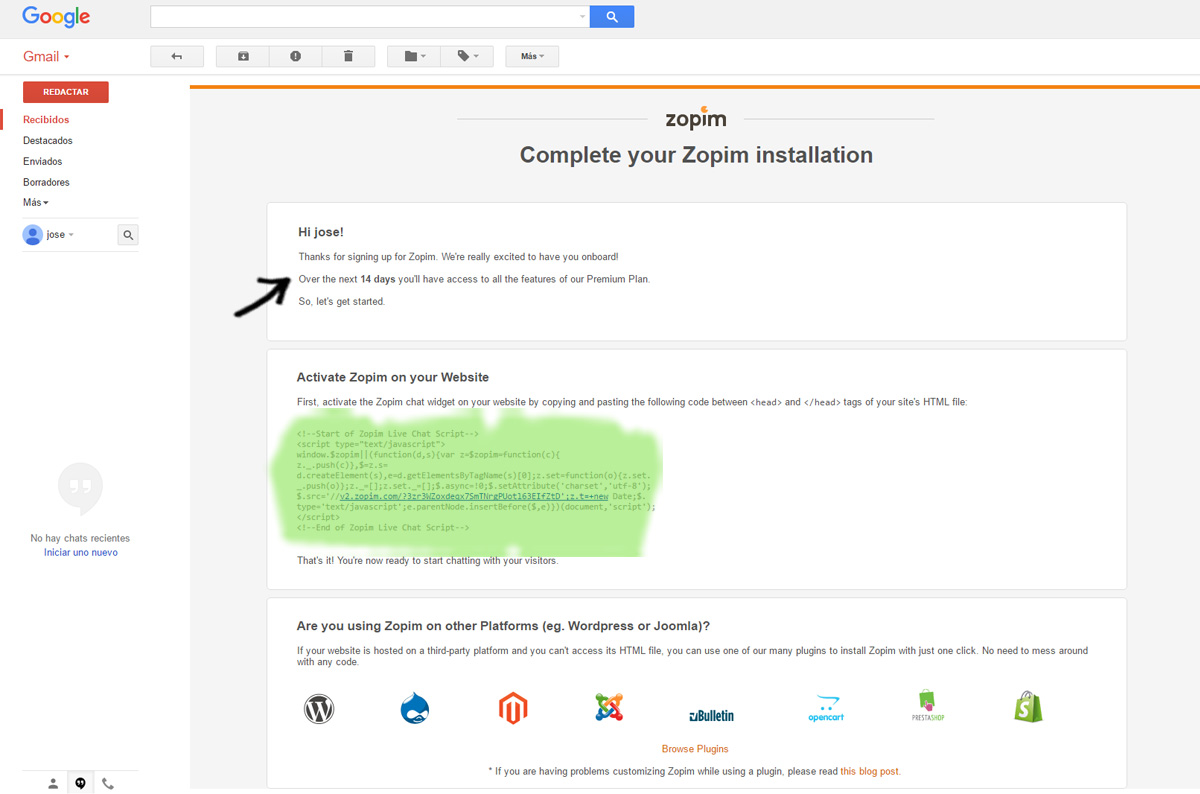Open the Enviados folder
The width and height of the screenshot is (1200, 794).
coord(43,162)
